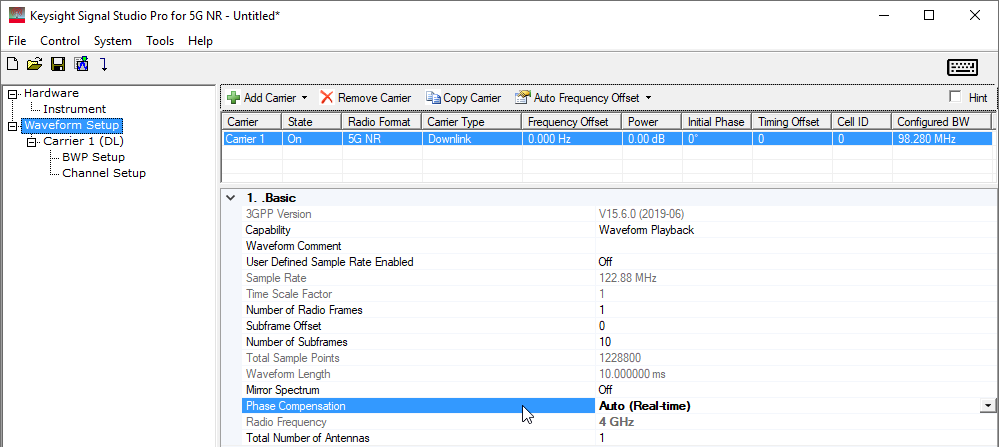
Task: Collapse the Waveform Setup tree node
Action: click(x=12, y=125)
